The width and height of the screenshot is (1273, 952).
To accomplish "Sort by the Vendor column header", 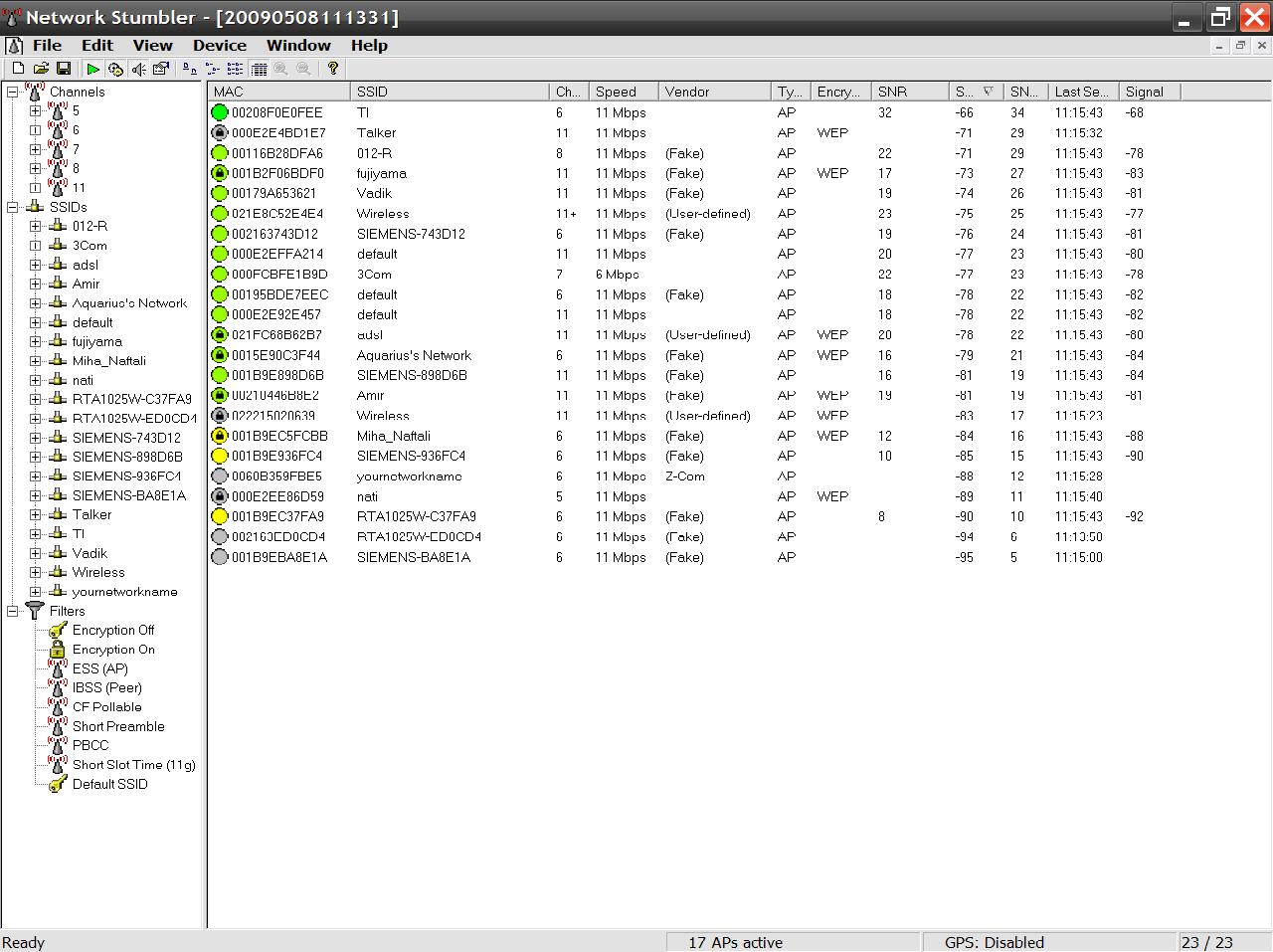I will coord(715,92).
